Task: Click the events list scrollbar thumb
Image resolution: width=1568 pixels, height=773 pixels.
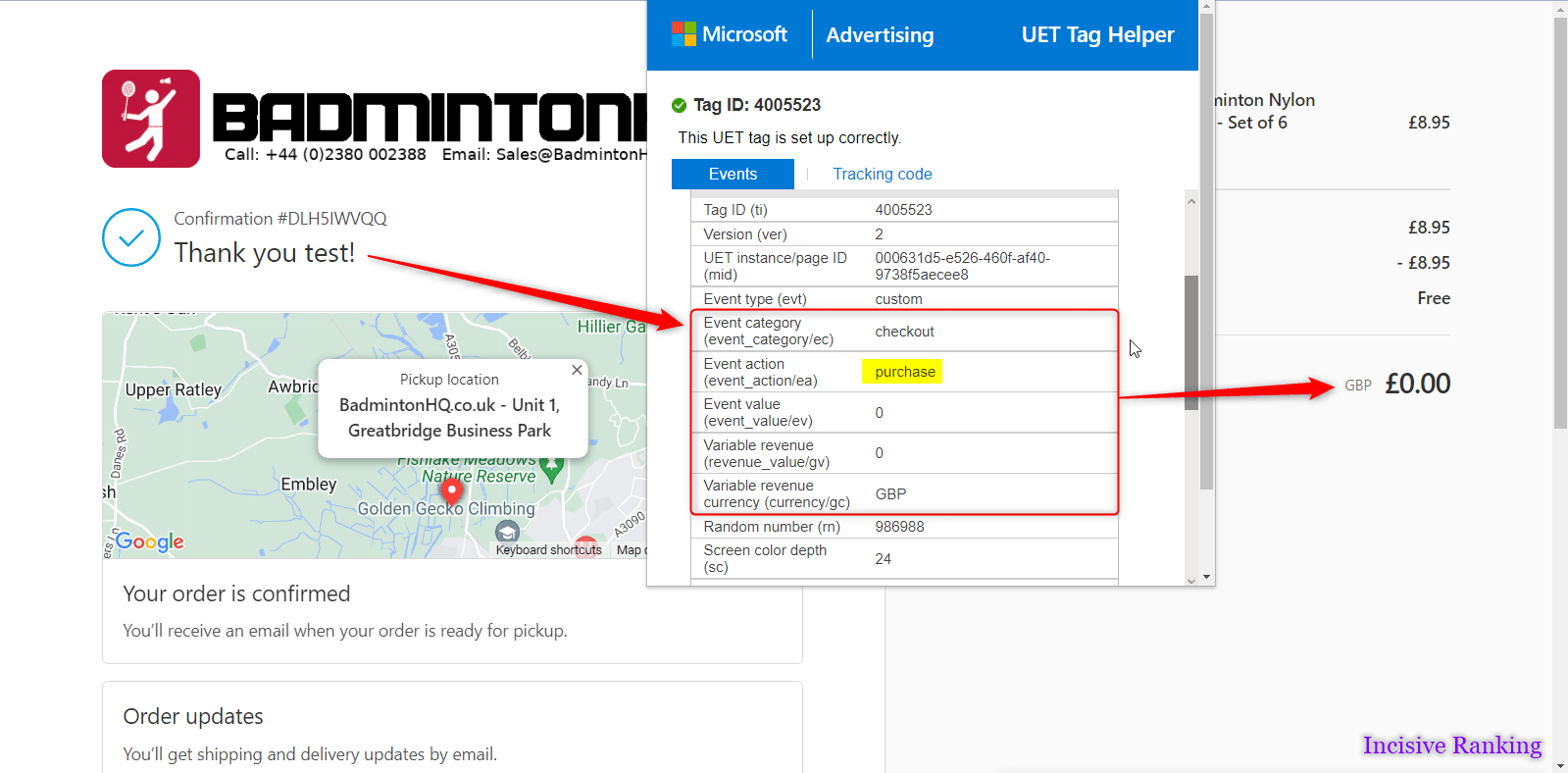Action: point(1191,341)
